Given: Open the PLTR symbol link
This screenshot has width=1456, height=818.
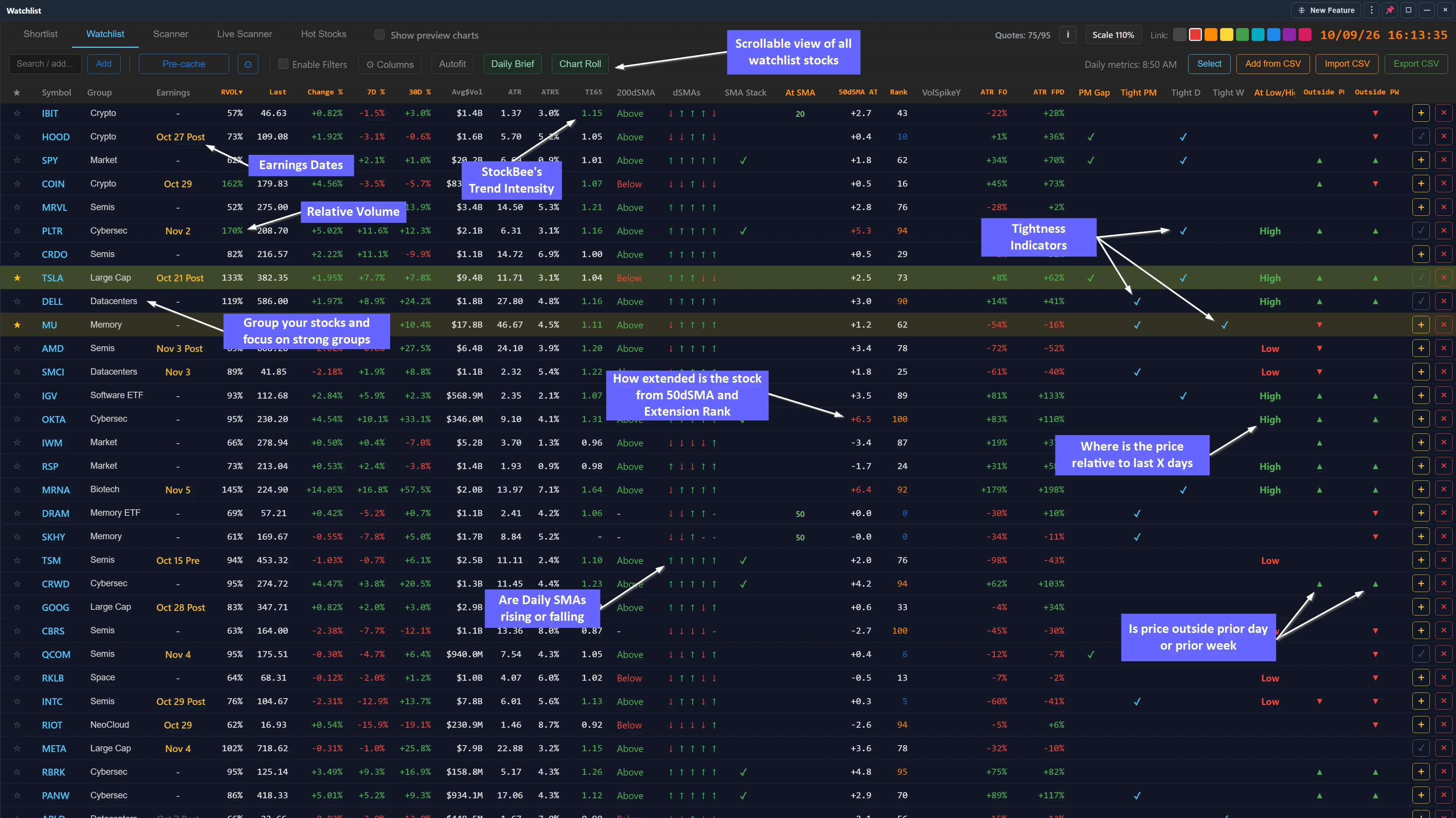Looking at the screenshot, I should [52, 231].
